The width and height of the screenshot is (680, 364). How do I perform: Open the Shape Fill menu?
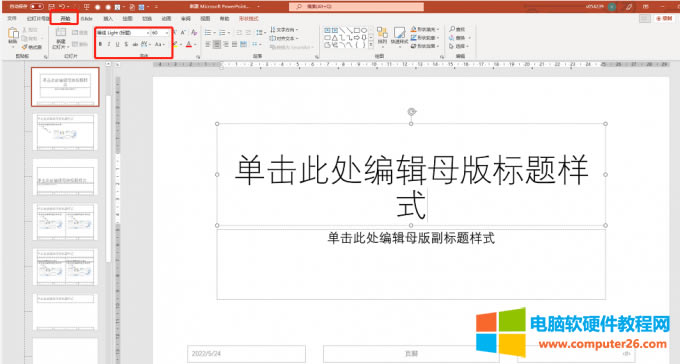point(425,29)
